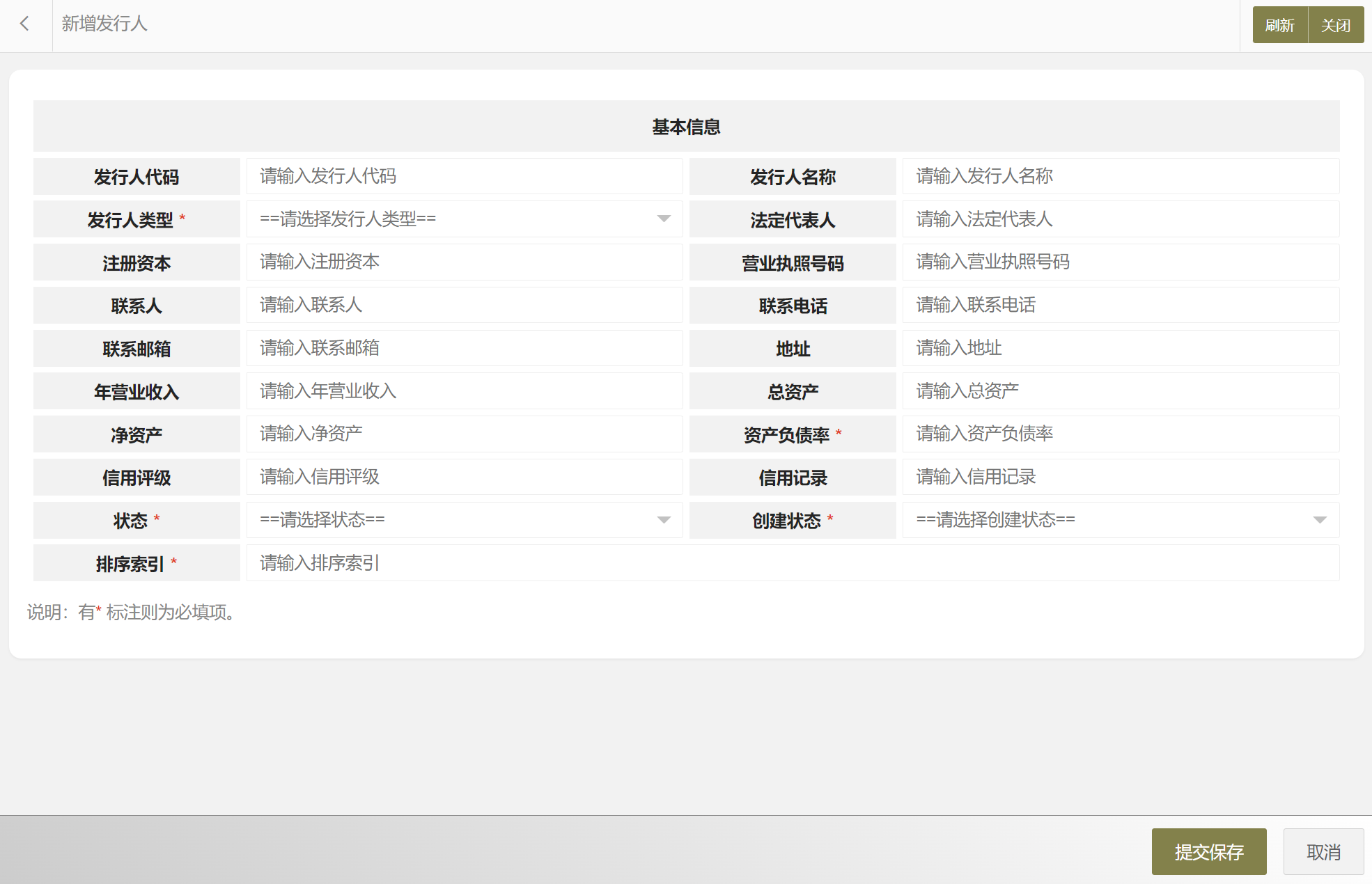Click the 信用评级 input box
Image resolution: width=1372 pixels, height=884 pixels.
(464, 477)
